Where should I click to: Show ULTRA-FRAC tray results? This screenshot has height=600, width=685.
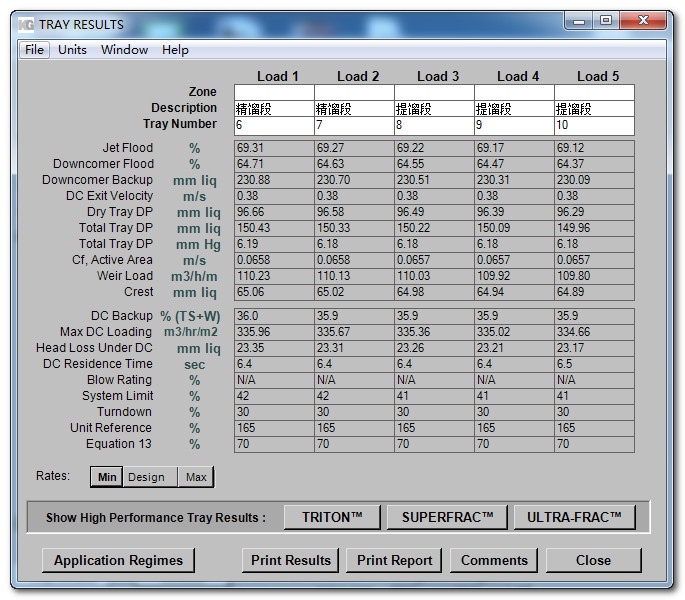(x=574, y=517)
